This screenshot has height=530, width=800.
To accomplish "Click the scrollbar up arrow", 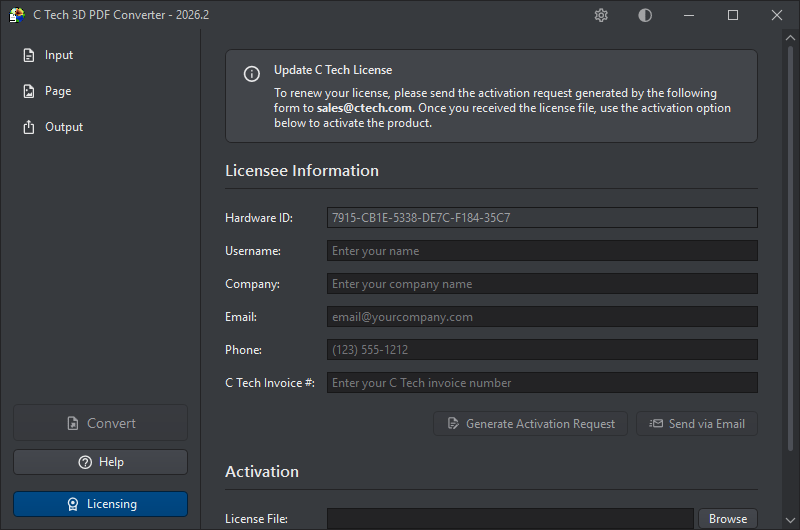I will [x=790, y=38].
